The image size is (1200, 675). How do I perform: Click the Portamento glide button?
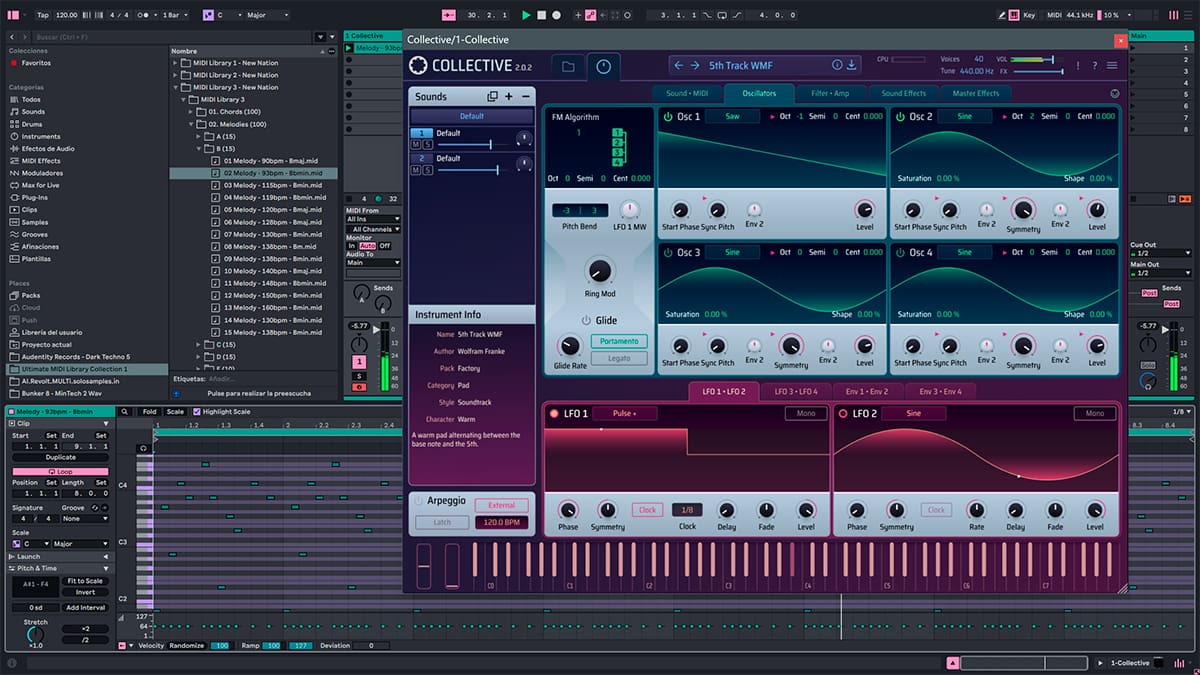click(x=619, y=341)
